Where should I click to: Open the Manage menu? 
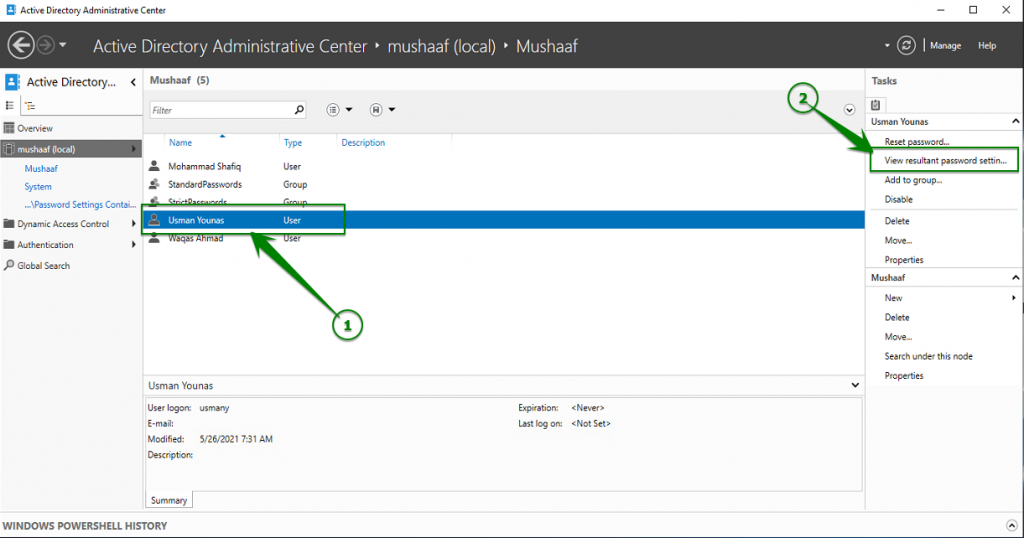pyautogui.click(x=945, y=46)
